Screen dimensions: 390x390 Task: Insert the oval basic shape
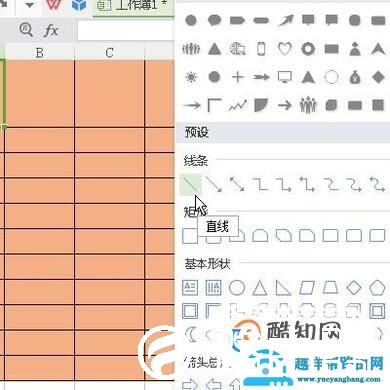[x=237, y=287]
